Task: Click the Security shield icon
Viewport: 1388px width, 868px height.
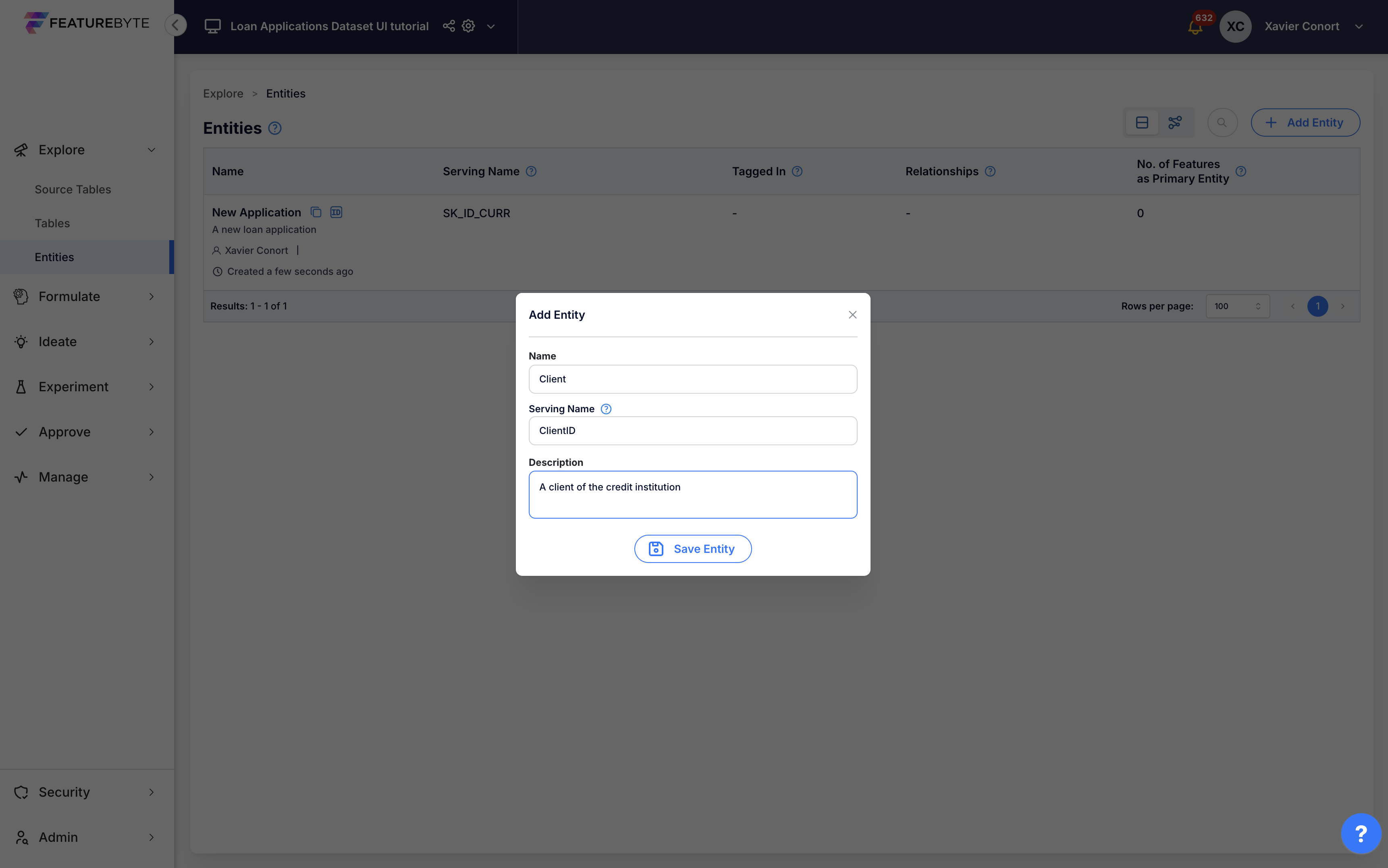Action: (21, 792)
